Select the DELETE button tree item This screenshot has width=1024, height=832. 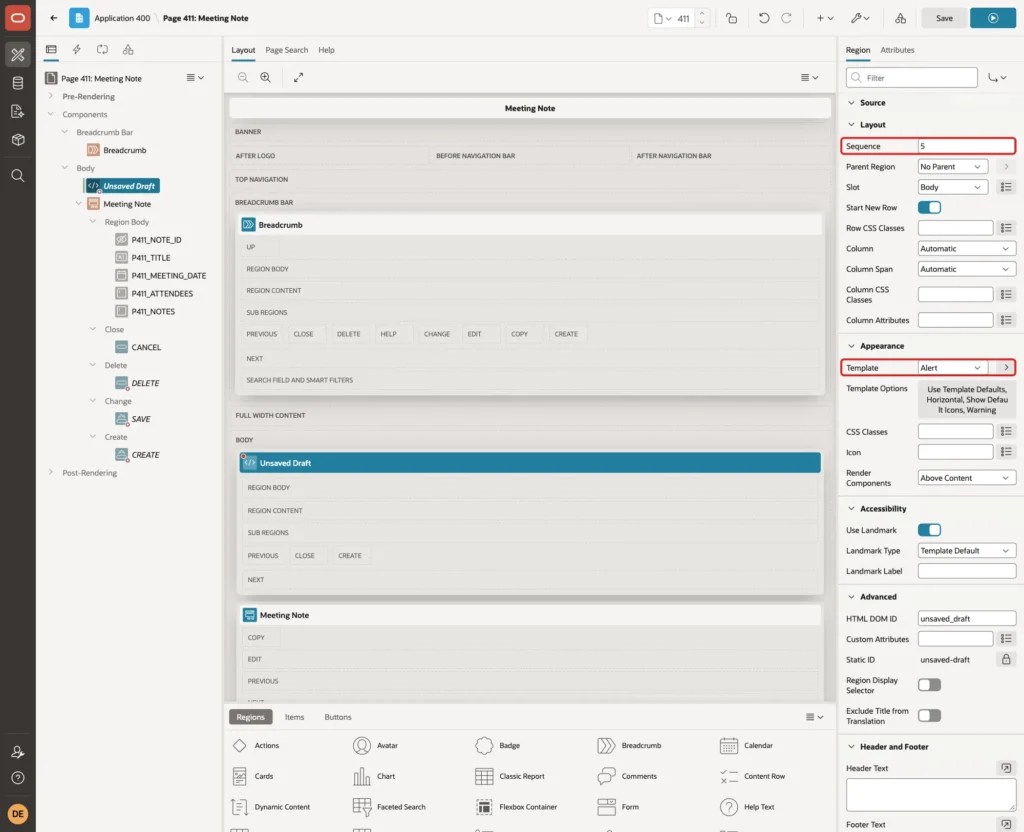(145, 383)
